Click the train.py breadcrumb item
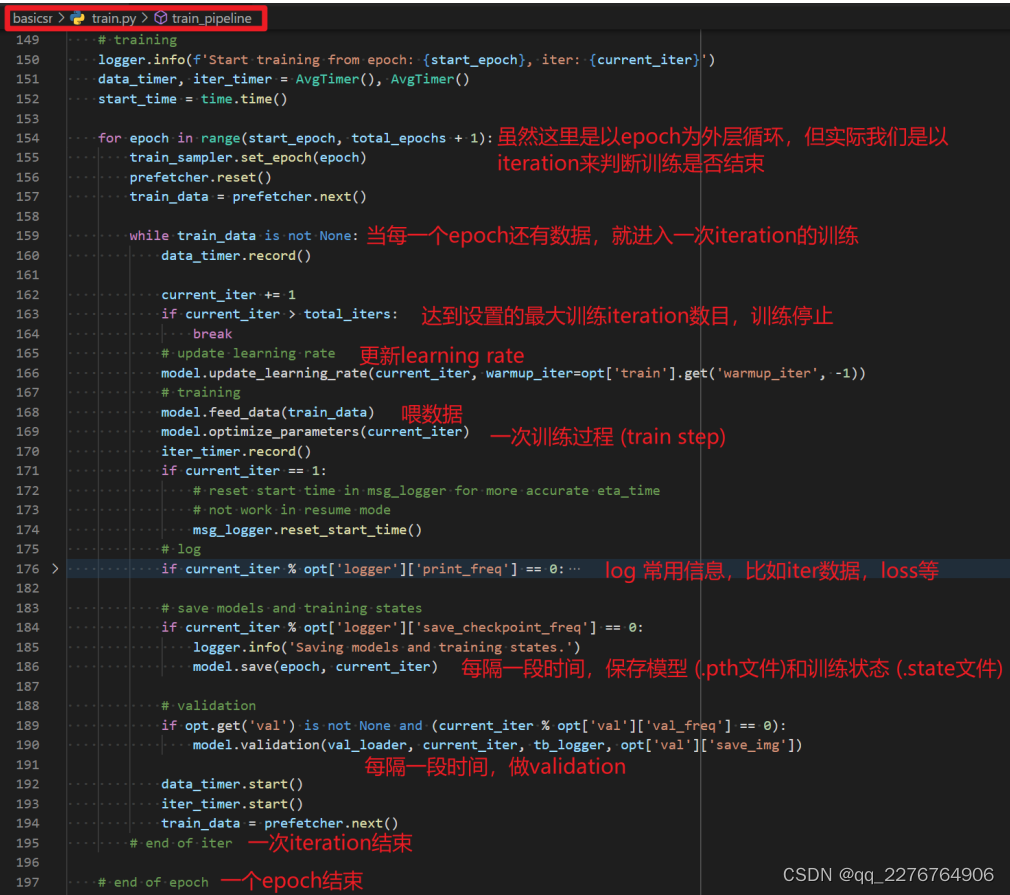Viewport: 1010px width, 895px height. [x=113, y=18]
